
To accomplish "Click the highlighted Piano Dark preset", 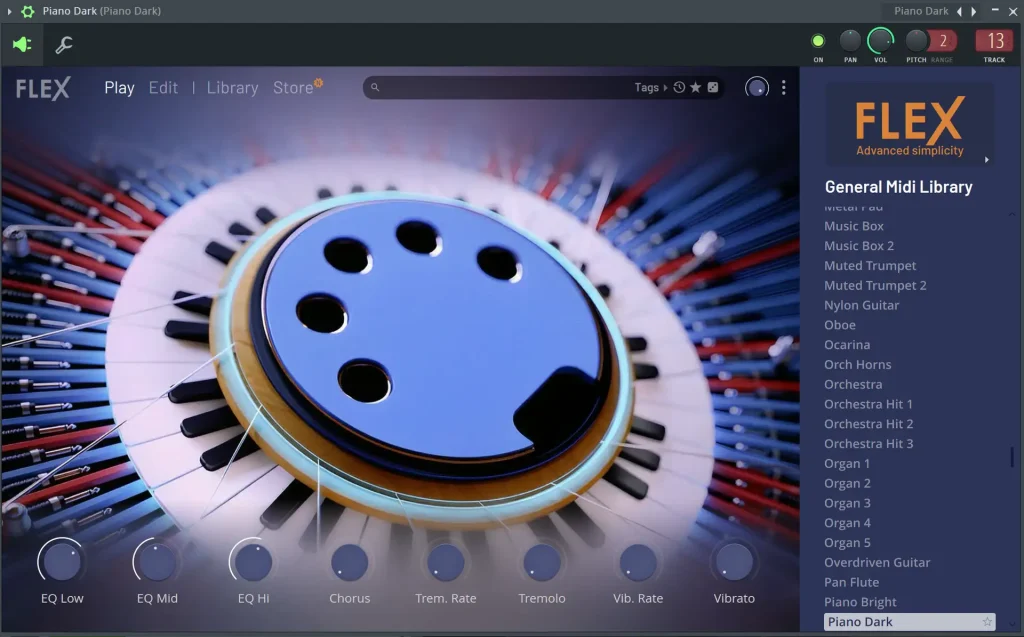I will [x=909, y=622].
